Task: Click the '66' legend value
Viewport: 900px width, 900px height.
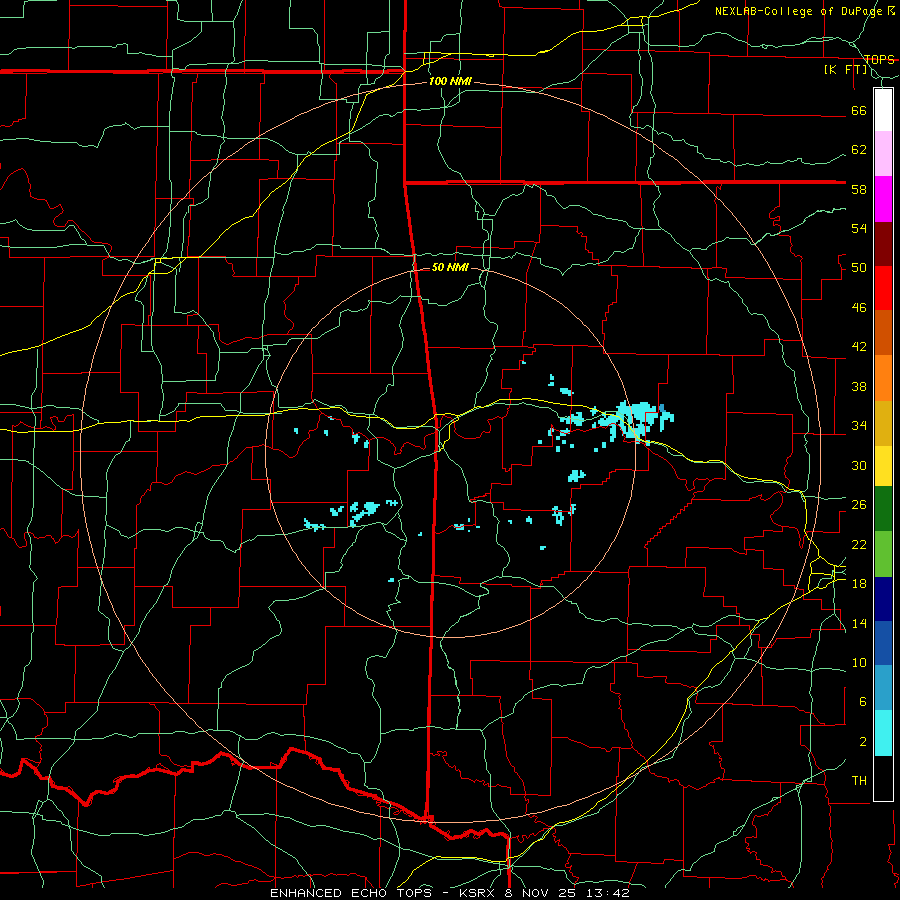Action: click(x=859, y=110)
